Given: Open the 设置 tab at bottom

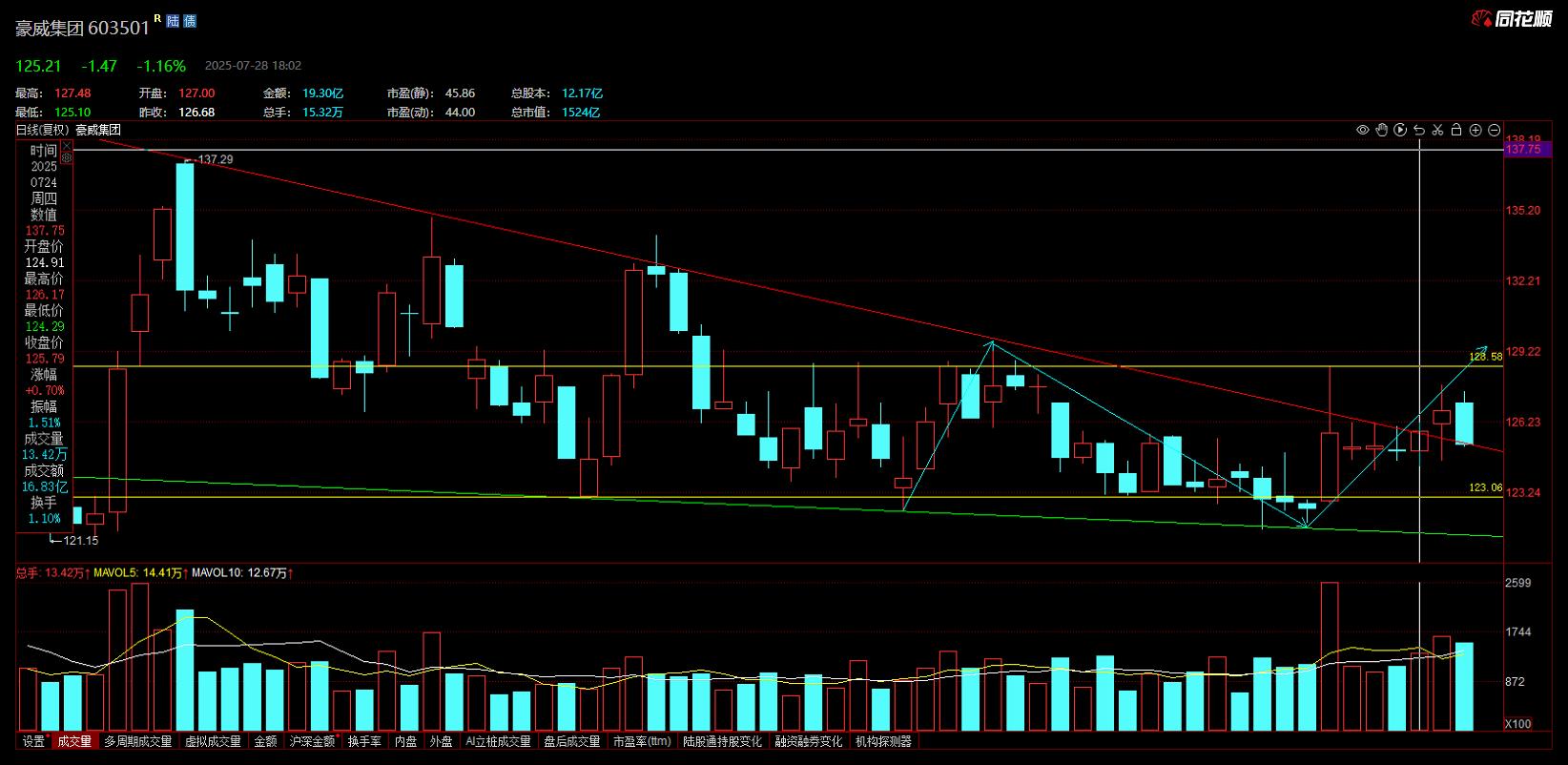Looking at the screenshot, I should click(34, 741).
